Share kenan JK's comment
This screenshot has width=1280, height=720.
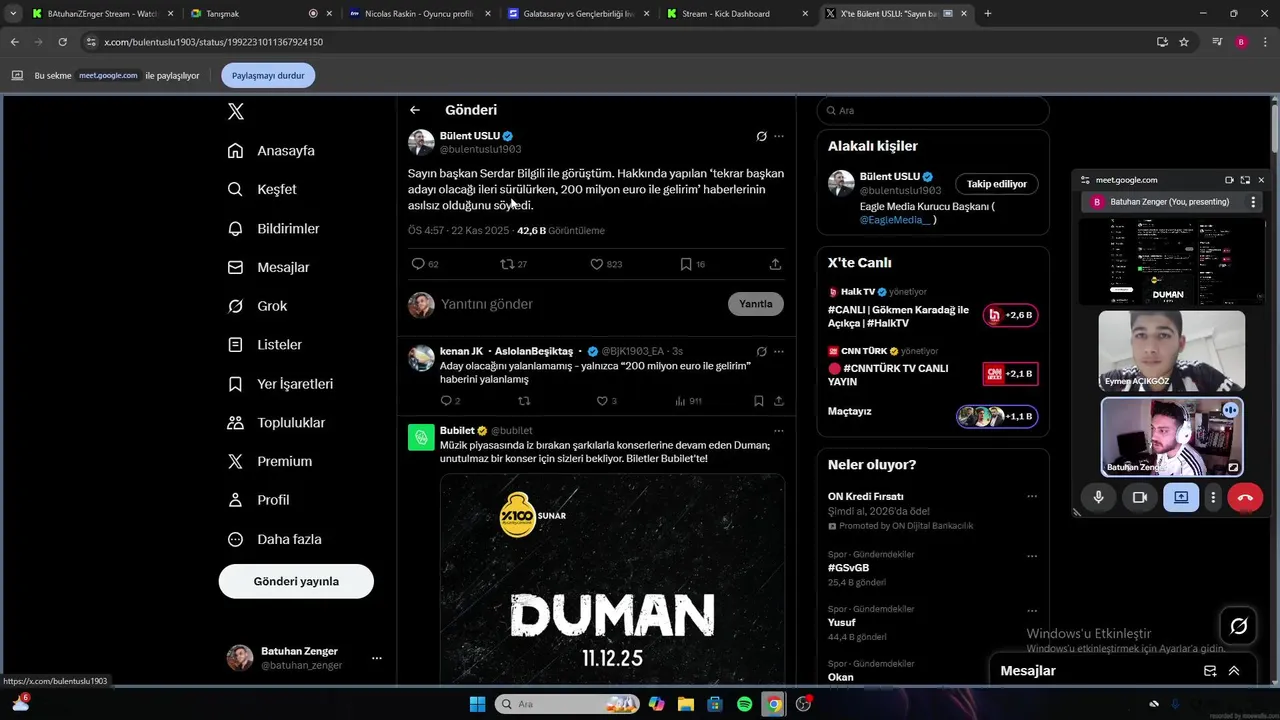pyautogui.click(x=779, y=401)
